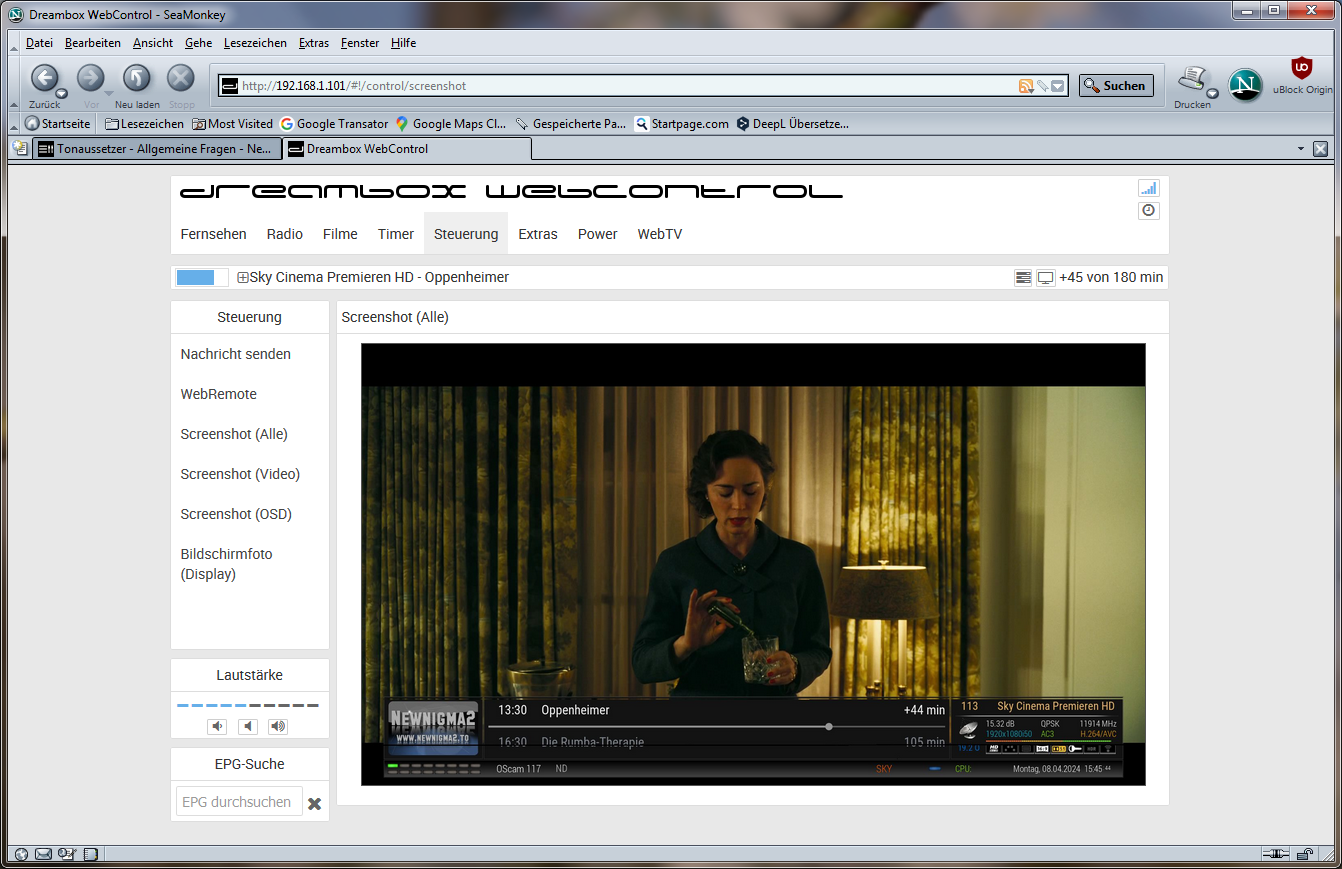Click the Google Translator bookmark

pyautogui.click(x=334, y=124)
